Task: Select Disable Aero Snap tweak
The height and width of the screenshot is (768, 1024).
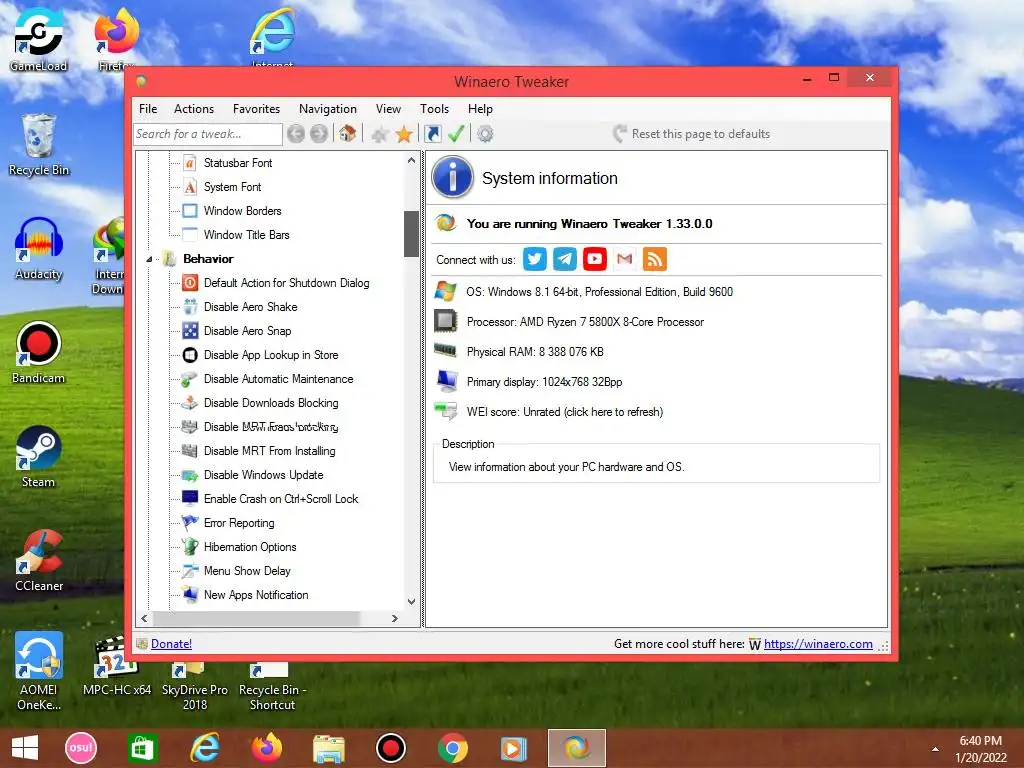Action: click(x=247, y=331)
